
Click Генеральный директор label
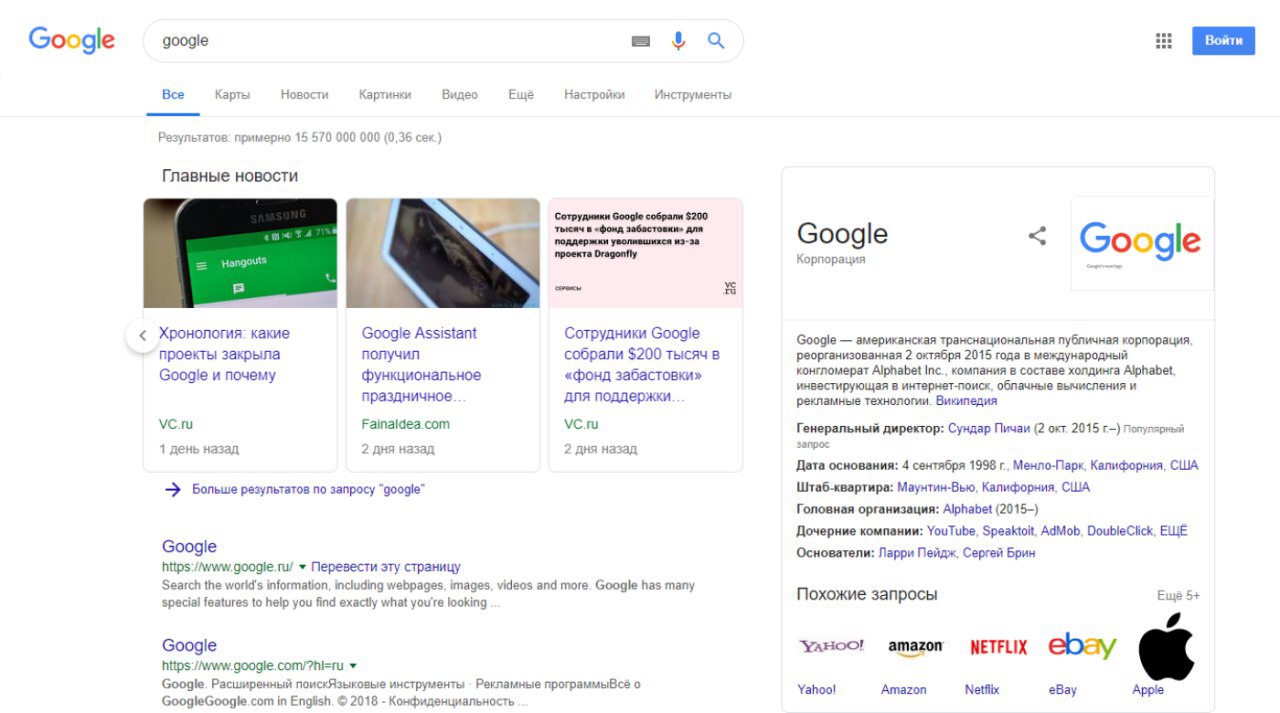click(870, 428)
